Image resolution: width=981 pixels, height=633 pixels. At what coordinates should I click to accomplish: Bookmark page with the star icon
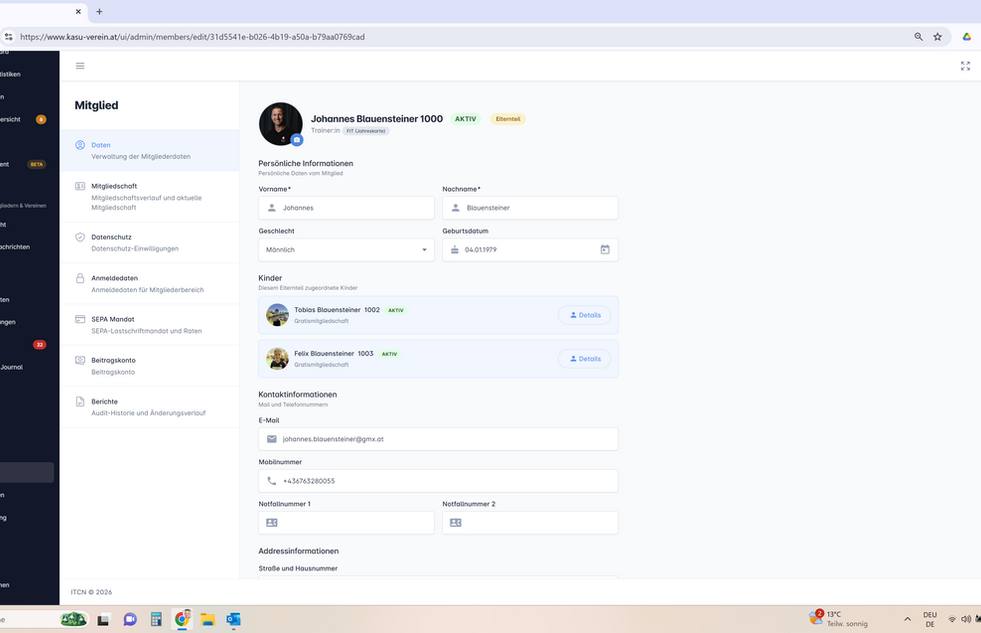pos(937,37)
